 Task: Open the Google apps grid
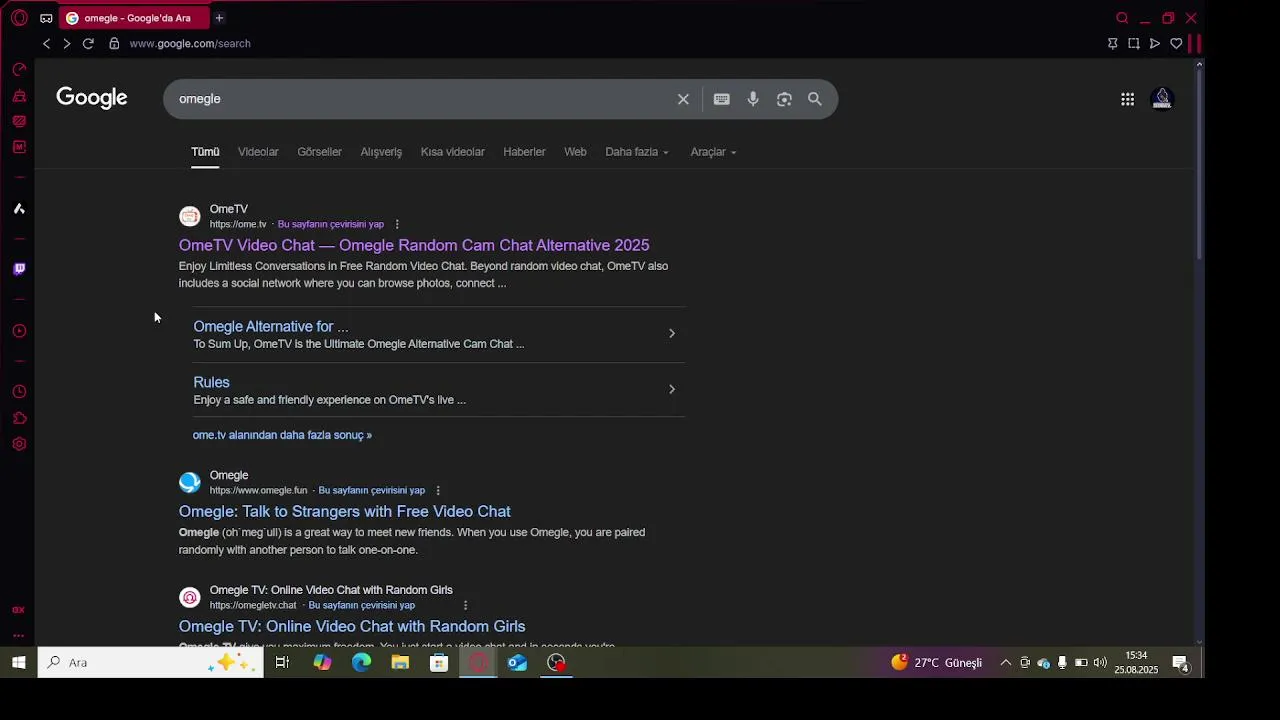click(x=1127, y=99)
